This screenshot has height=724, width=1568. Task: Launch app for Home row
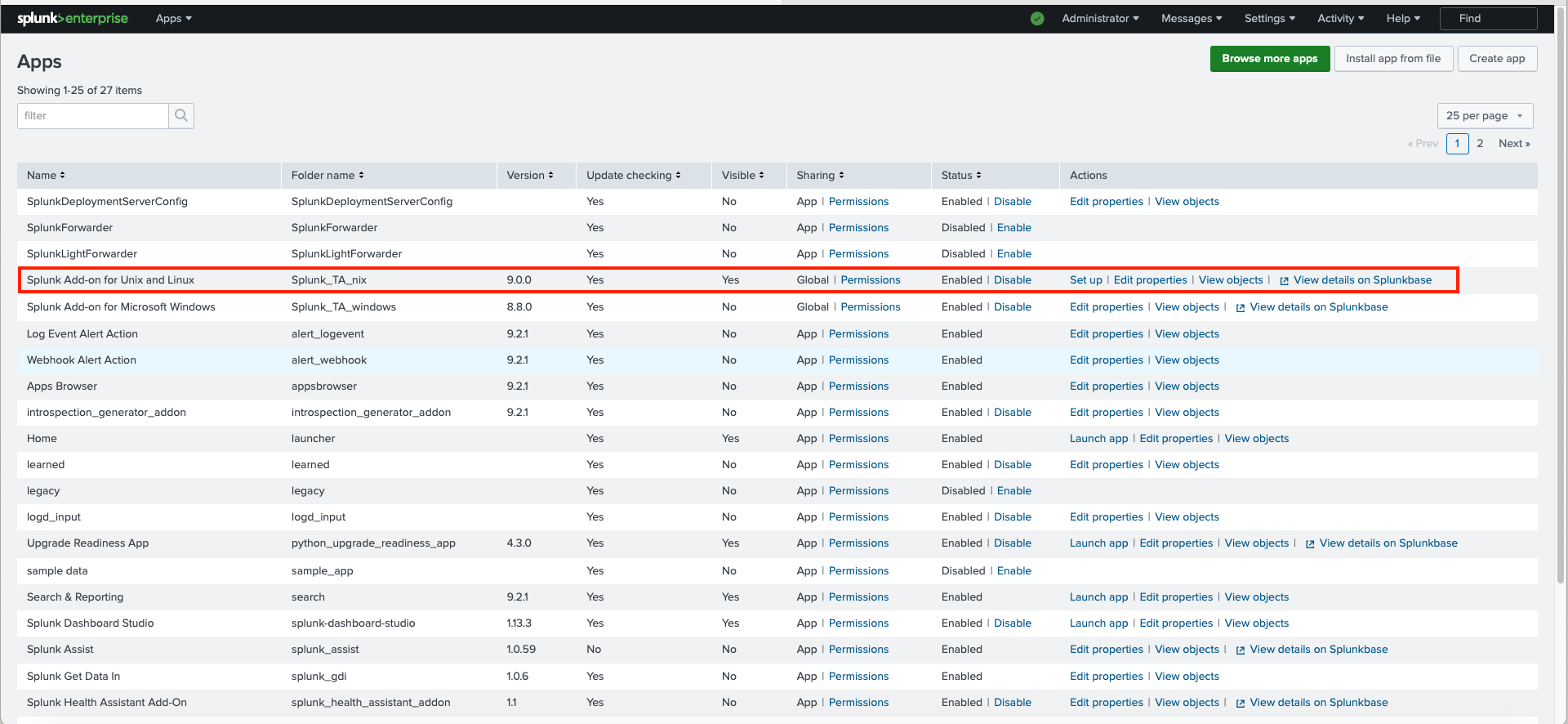(x=1098, y=438)
